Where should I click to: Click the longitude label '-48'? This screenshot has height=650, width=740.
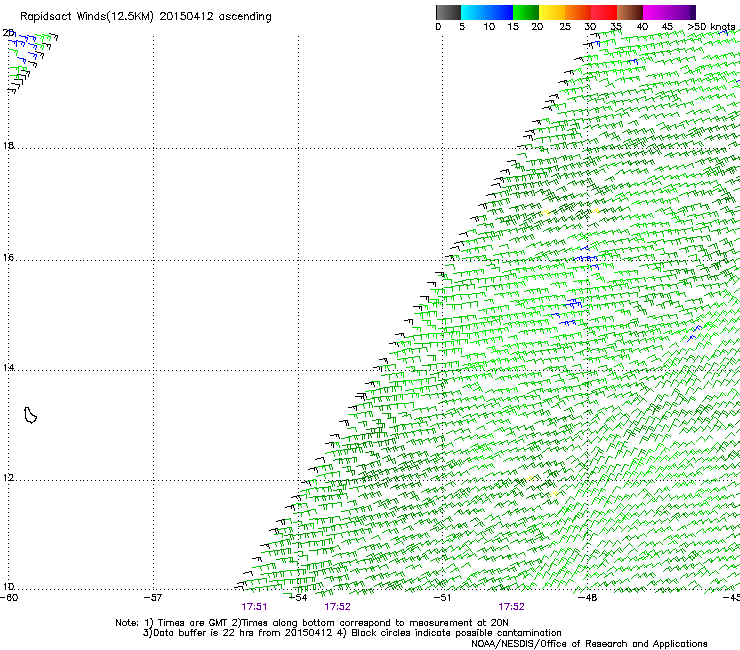588,598
